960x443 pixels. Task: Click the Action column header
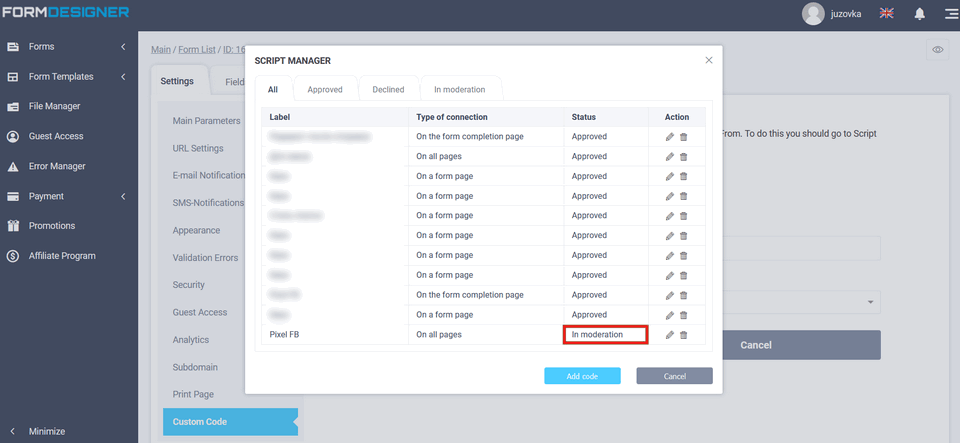tap(677, 117)
